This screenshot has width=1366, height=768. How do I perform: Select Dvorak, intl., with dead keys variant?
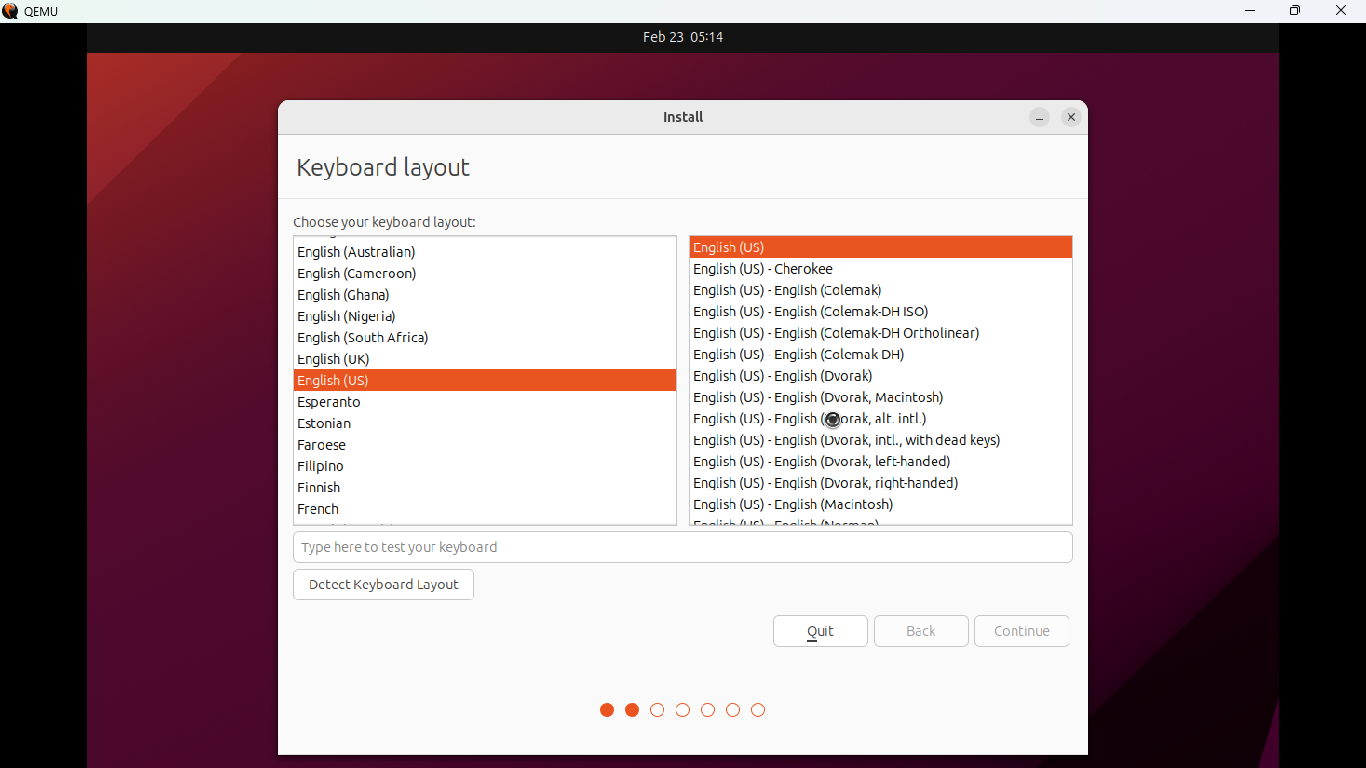881,440
